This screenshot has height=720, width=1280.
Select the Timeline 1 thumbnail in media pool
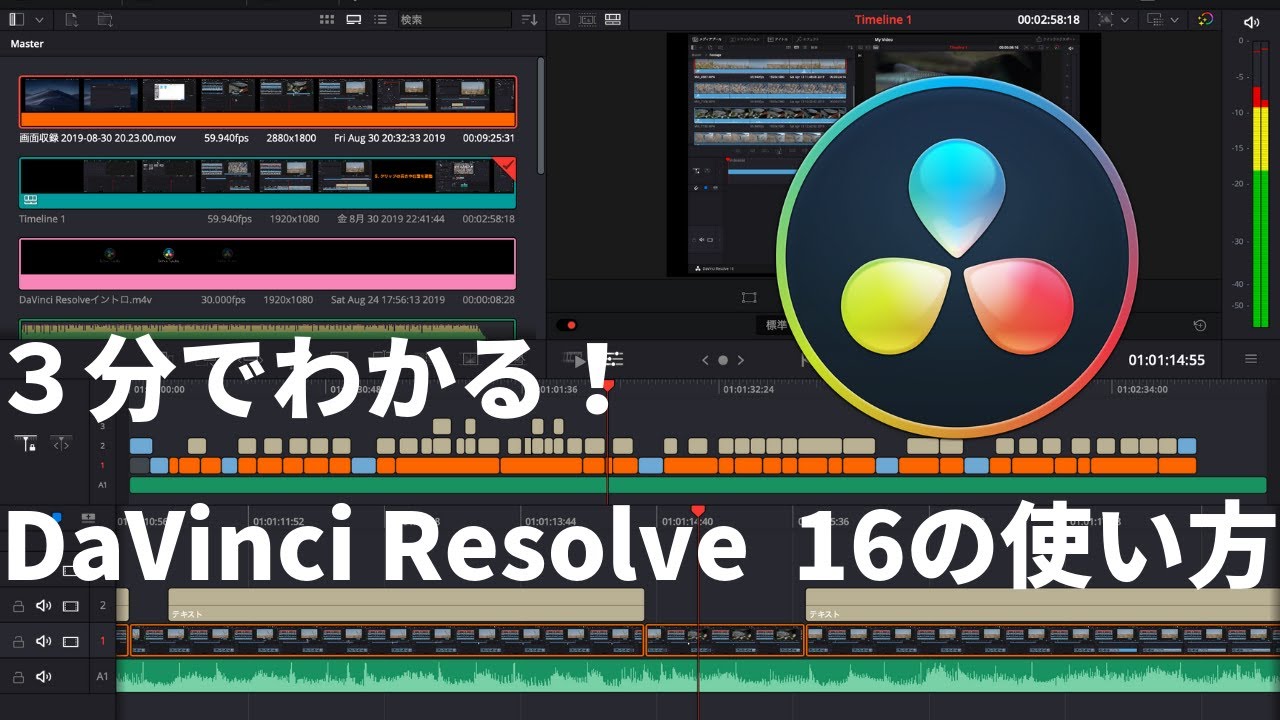(268, 183)
